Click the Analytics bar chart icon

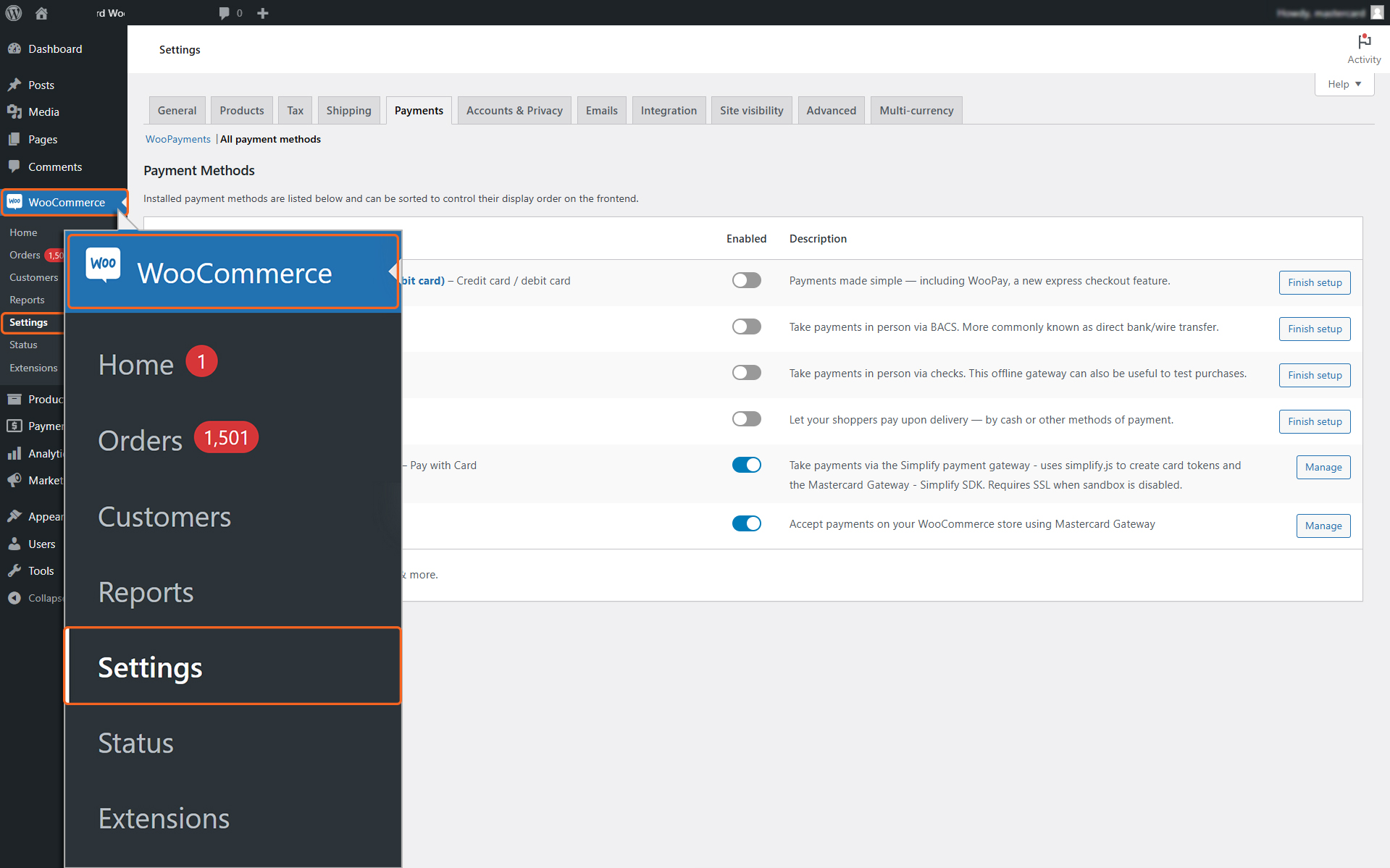point(14,453)
